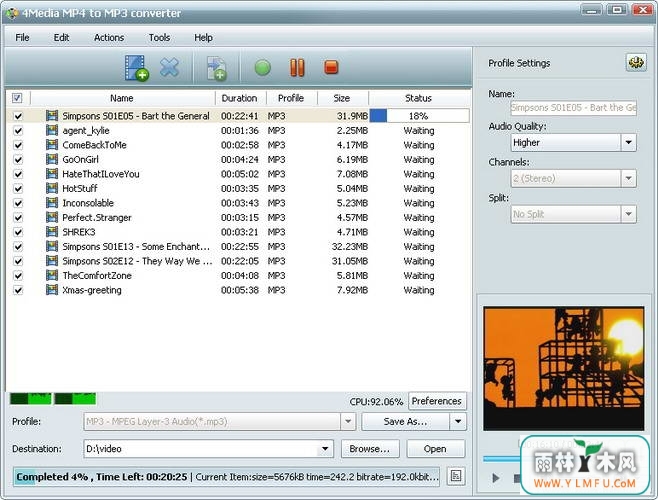Click file icon of Simpsons S01E05 row
Image resolution: width=658 pixels, height=500 pixels.
pos(52,115)
